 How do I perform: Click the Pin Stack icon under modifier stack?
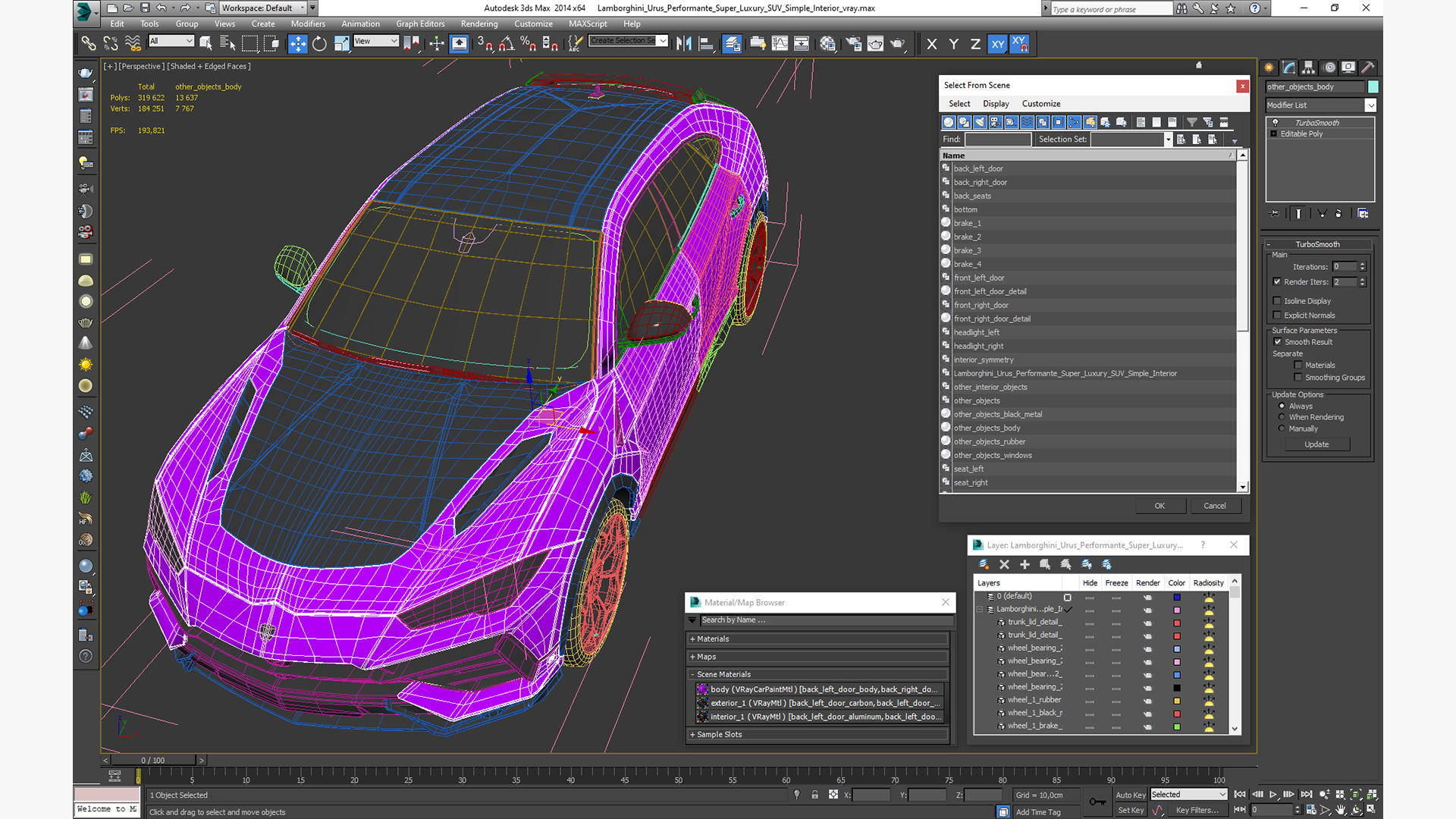click(x=1274, y=214)
